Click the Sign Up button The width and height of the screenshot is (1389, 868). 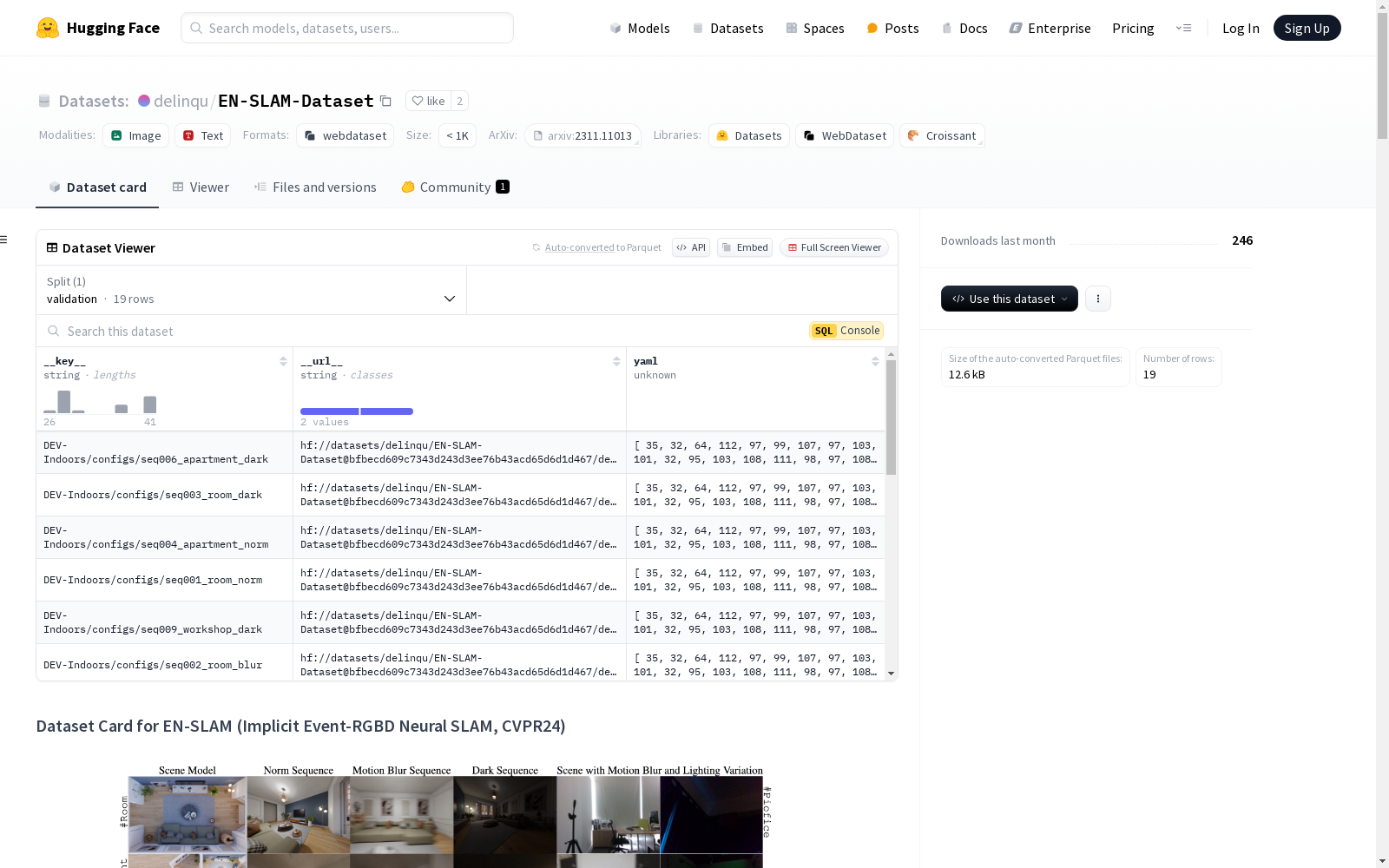tap(1307, 28)
